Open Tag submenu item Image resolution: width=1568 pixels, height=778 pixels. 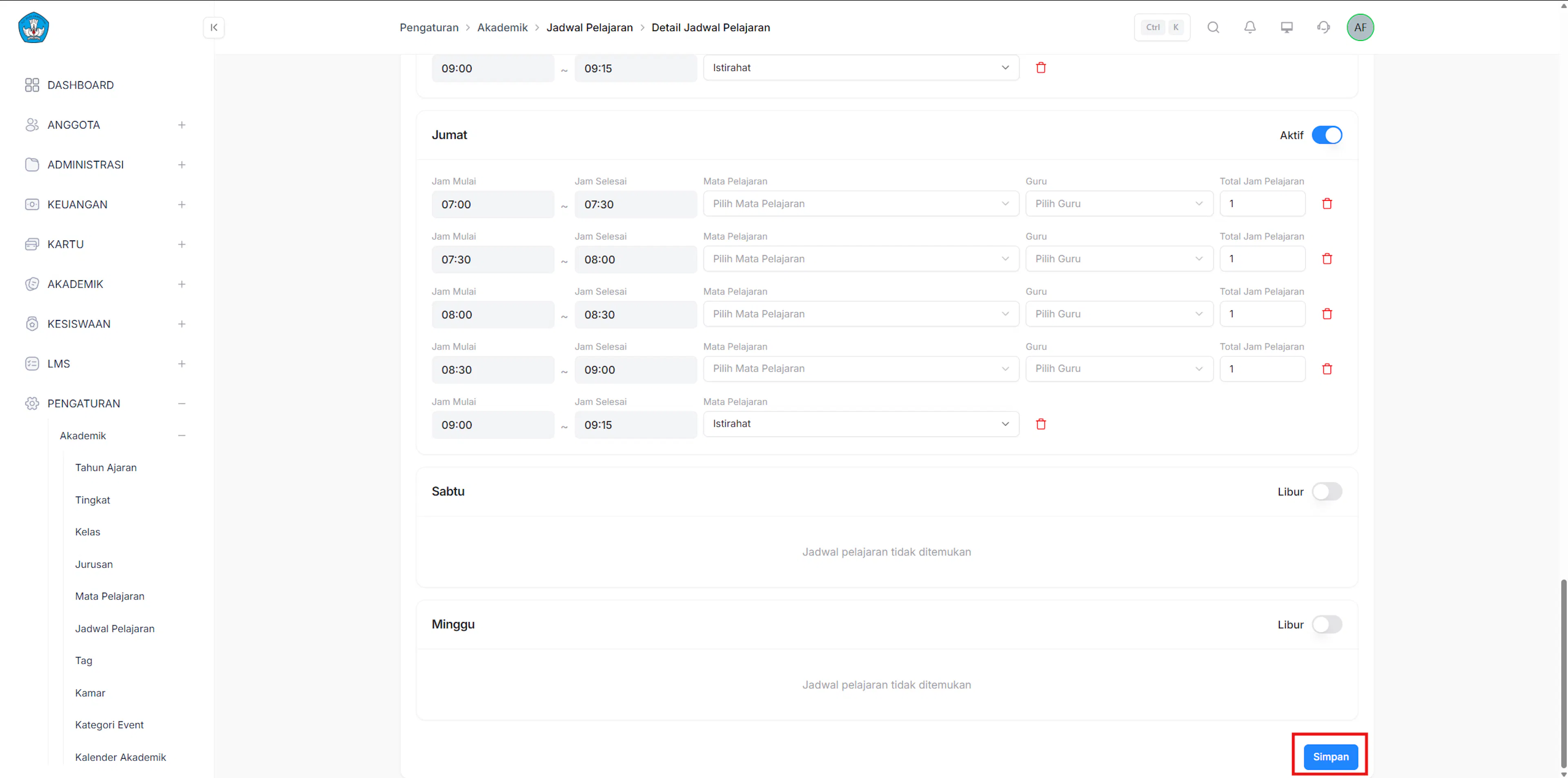[83, 660]
